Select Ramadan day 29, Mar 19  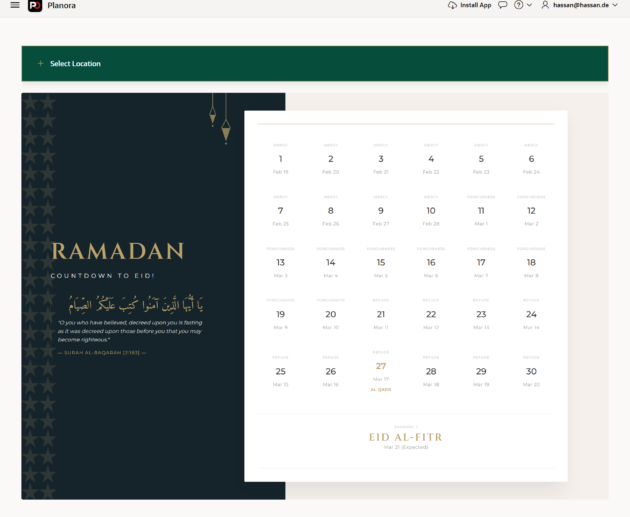[481, 372]
